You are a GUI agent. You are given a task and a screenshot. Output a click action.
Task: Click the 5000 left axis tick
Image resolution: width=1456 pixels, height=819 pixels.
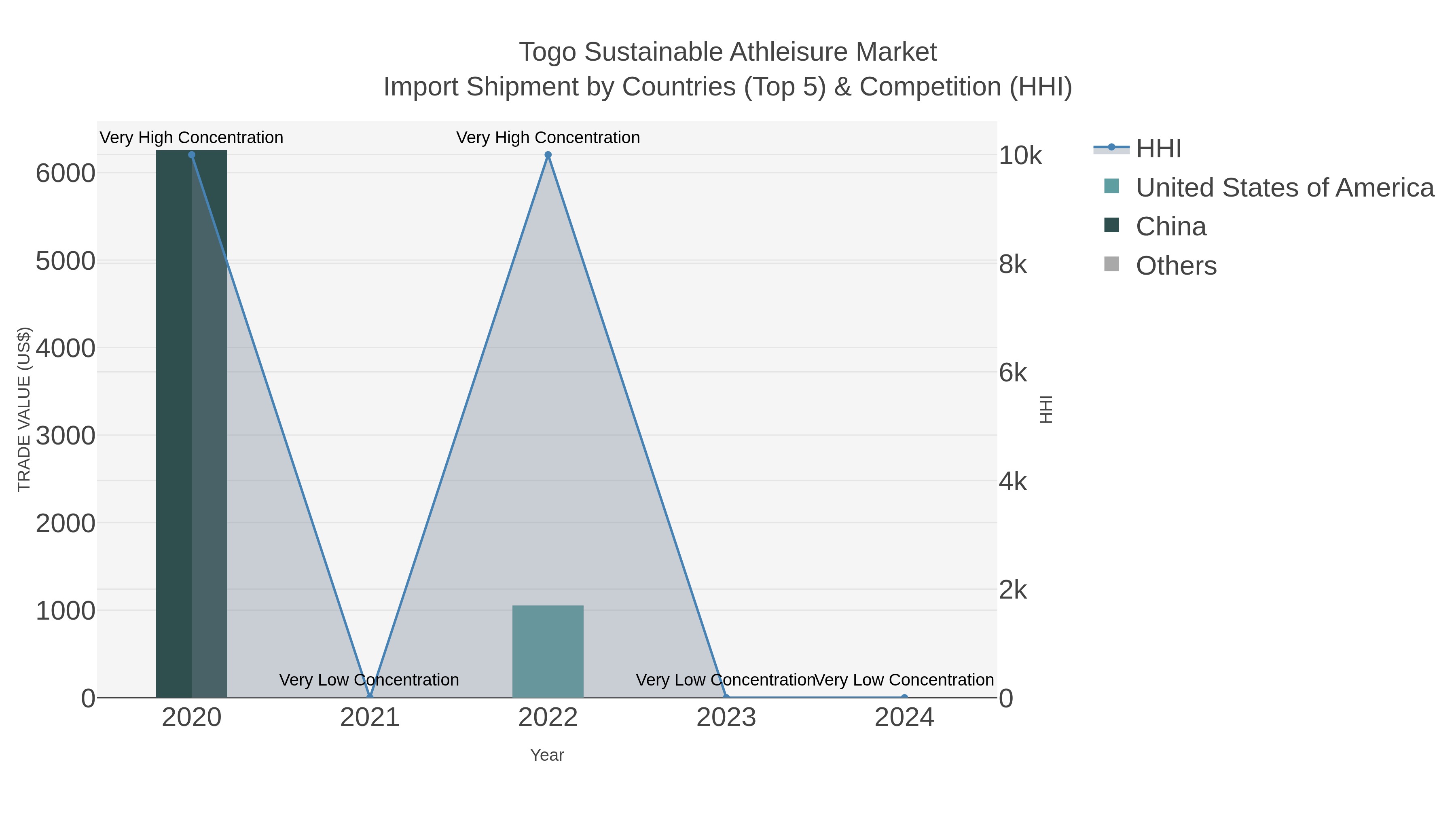[x=66, y=261]
